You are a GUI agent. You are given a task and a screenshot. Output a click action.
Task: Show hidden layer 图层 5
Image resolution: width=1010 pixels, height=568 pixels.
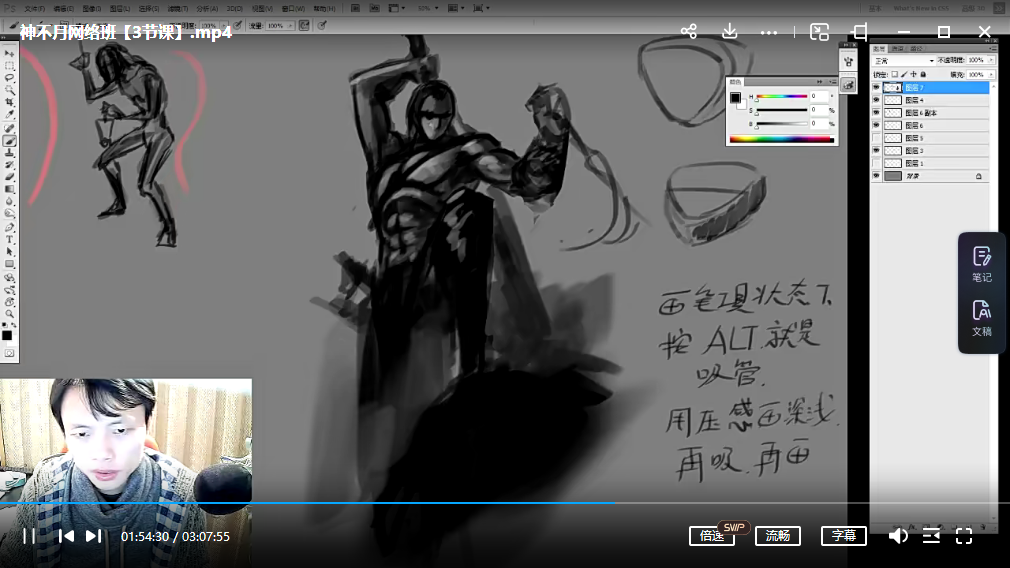tap(876, 138)
